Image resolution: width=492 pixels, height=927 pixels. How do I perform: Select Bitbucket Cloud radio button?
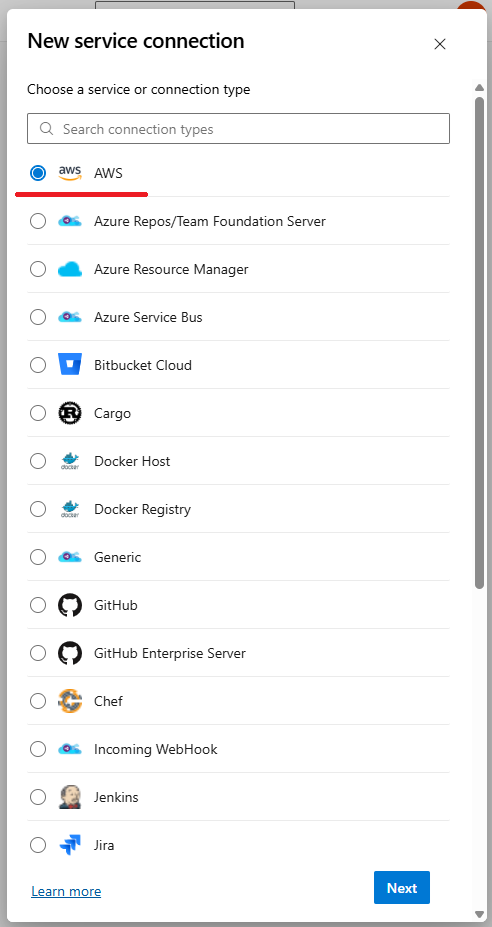coord(38,365)
